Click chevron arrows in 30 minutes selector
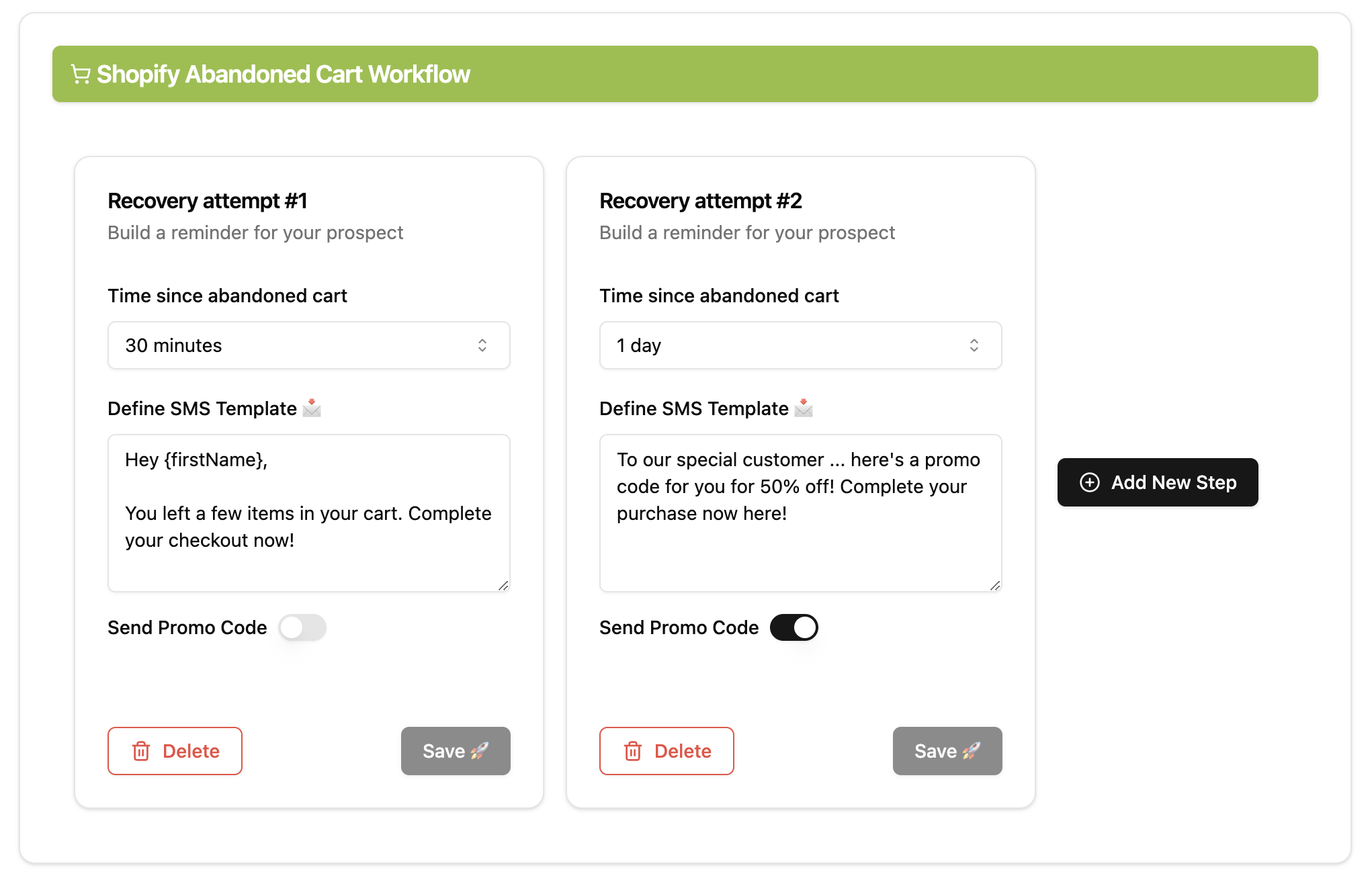Image resolution: width=1372 pixels, height=884 pixels. tap(482, 345)
